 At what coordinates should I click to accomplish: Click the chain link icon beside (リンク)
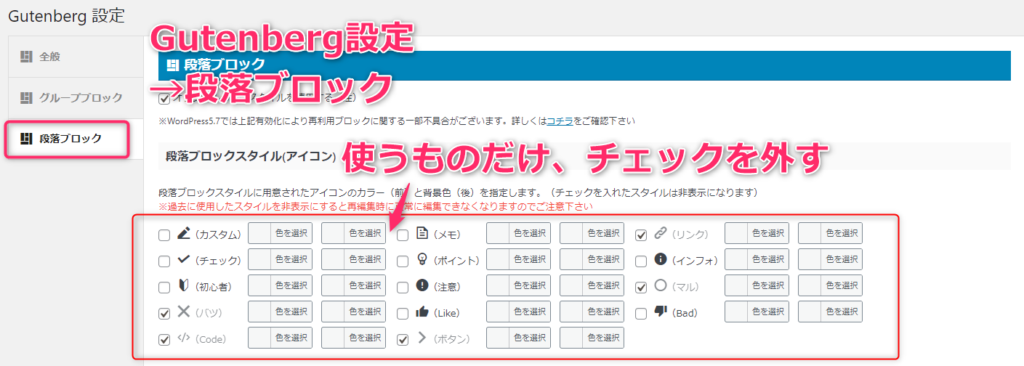[661, 233]
